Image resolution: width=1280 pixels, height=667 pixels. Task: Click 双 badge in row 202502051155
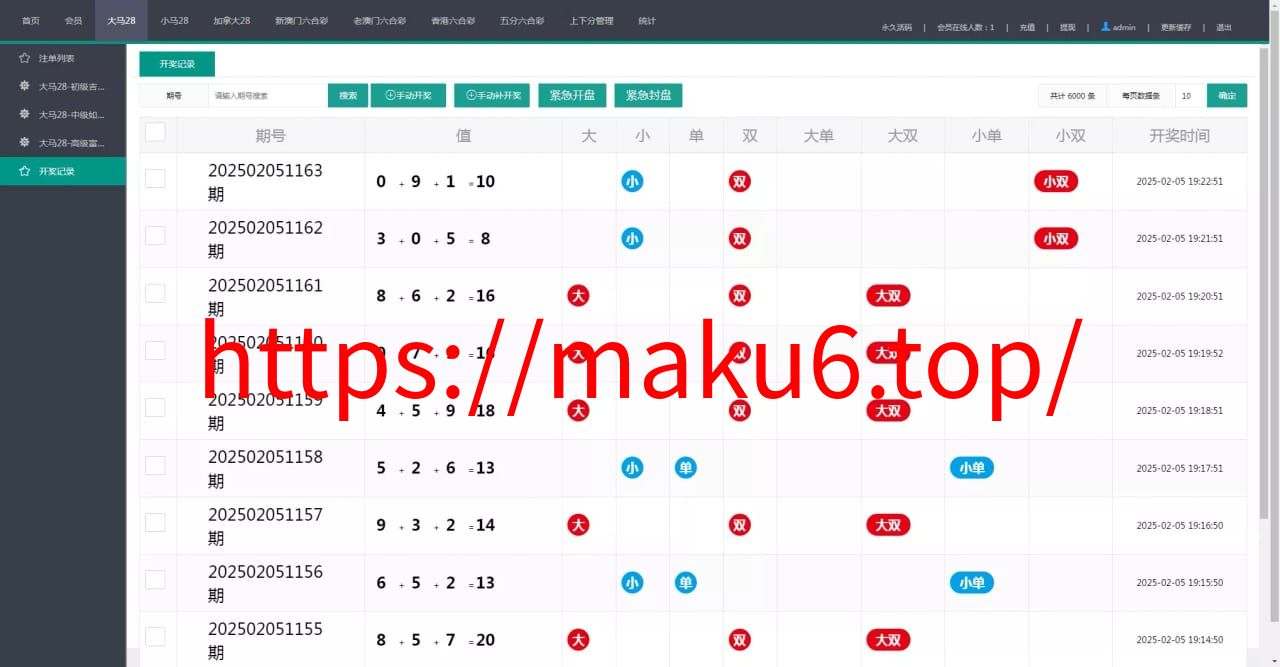coord(740,640)
